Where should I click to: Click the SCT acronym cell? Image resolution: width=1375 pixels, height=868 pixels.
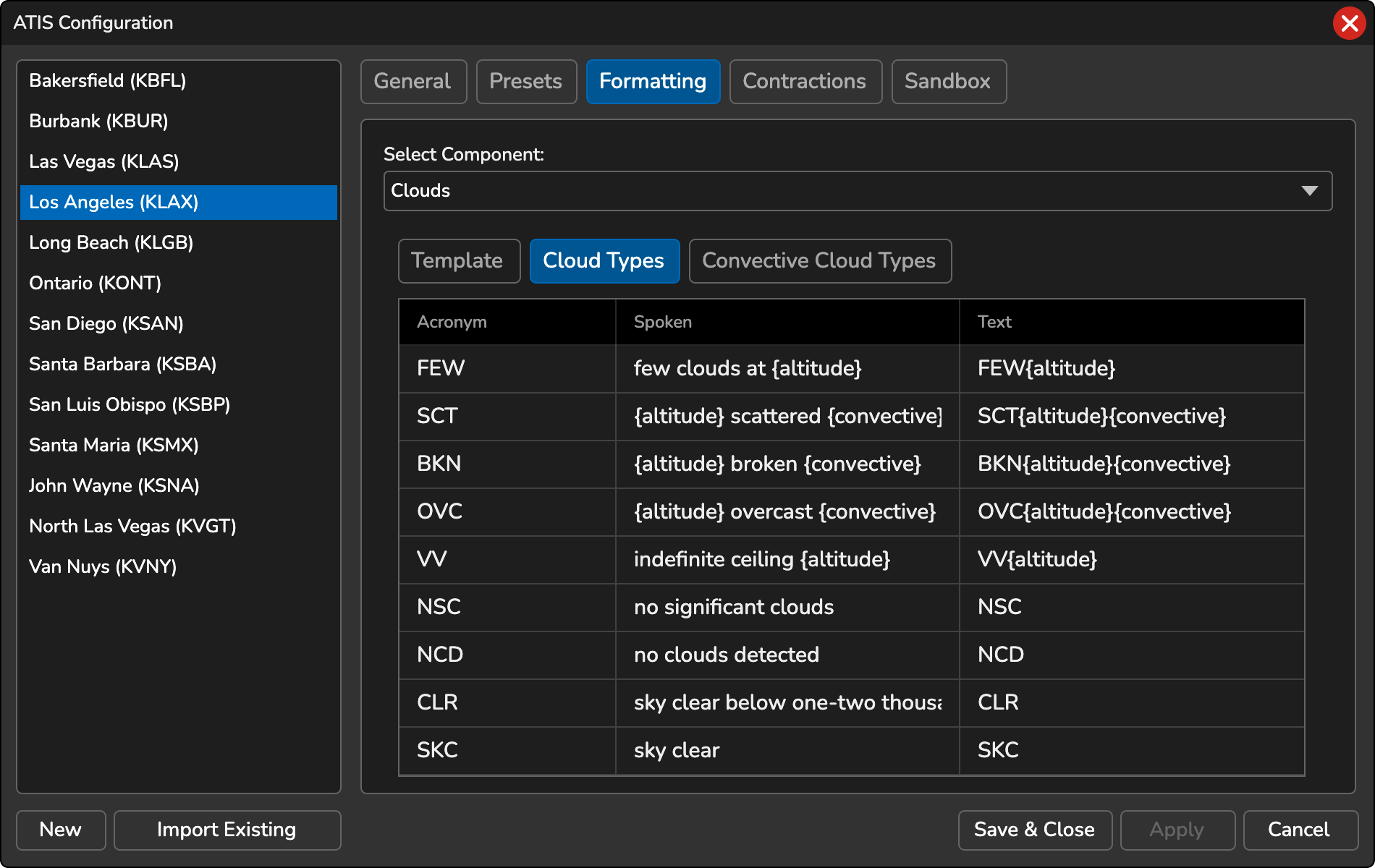(x=507, y=417)
